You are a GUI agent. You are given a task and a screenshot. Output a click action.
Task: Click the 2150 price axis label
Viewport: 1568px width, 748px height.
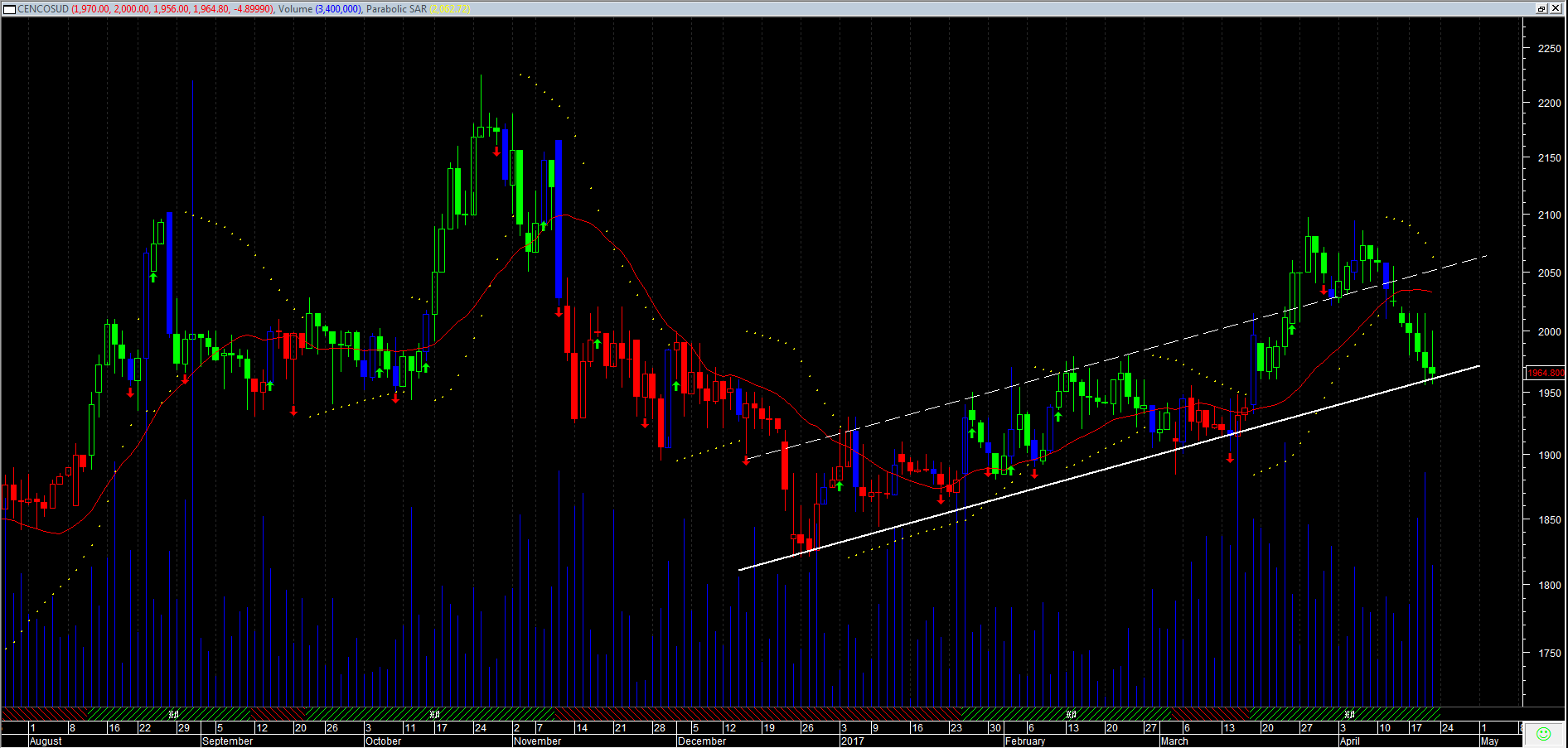click(1549, 157)
